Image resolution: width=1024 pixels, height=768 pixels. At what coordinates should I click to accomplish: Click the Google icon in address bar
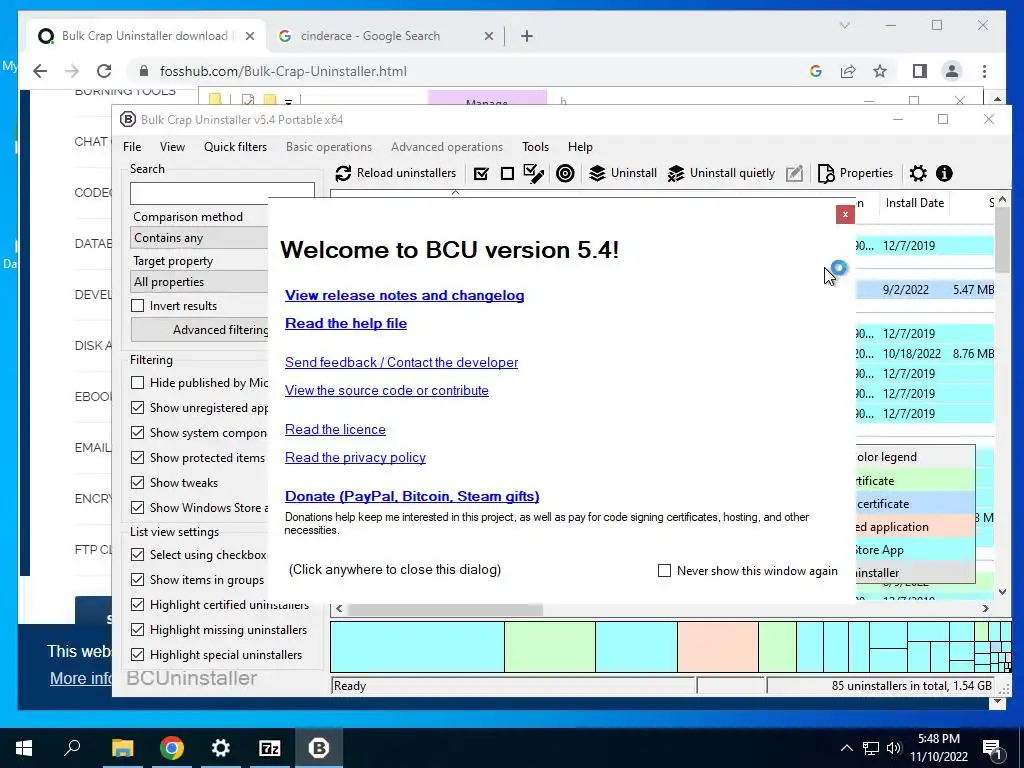tap(816, 71)
